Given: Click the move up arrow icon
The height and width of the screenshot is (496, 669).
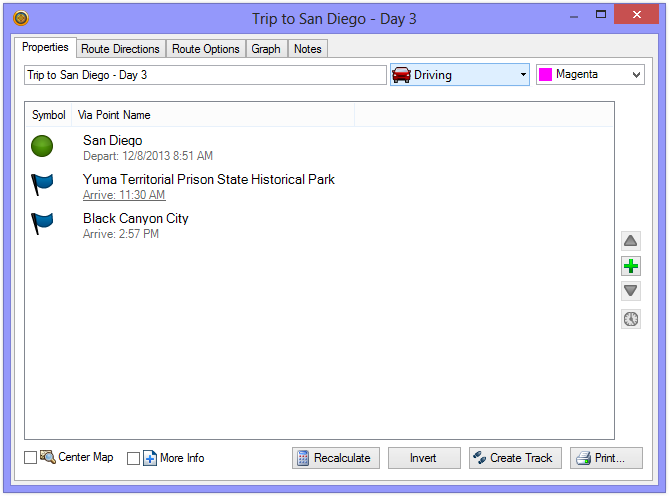Looking at the screenshot, I should coord(630,241).
